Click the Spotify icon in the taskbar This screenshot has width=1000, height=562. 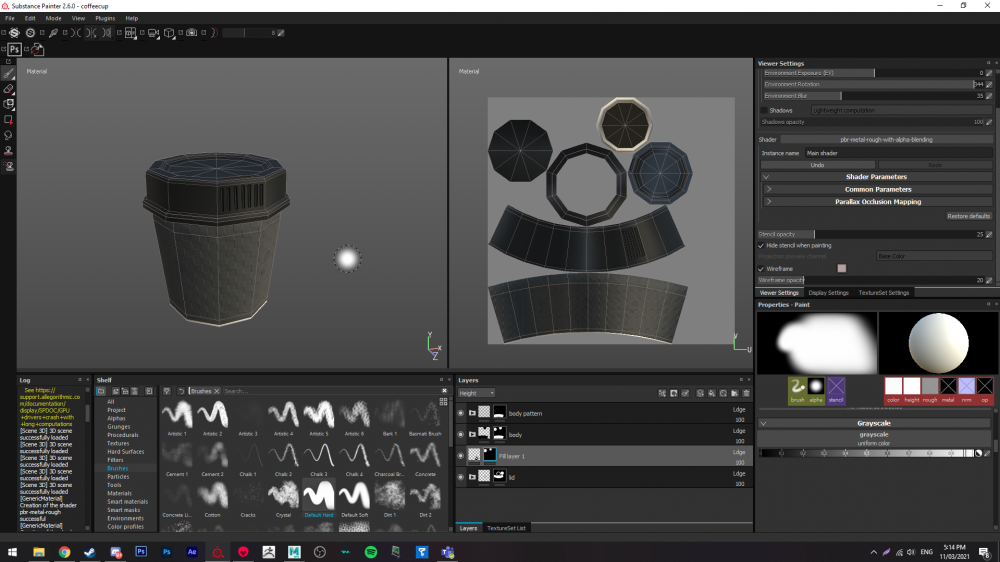tap(371, 551)
